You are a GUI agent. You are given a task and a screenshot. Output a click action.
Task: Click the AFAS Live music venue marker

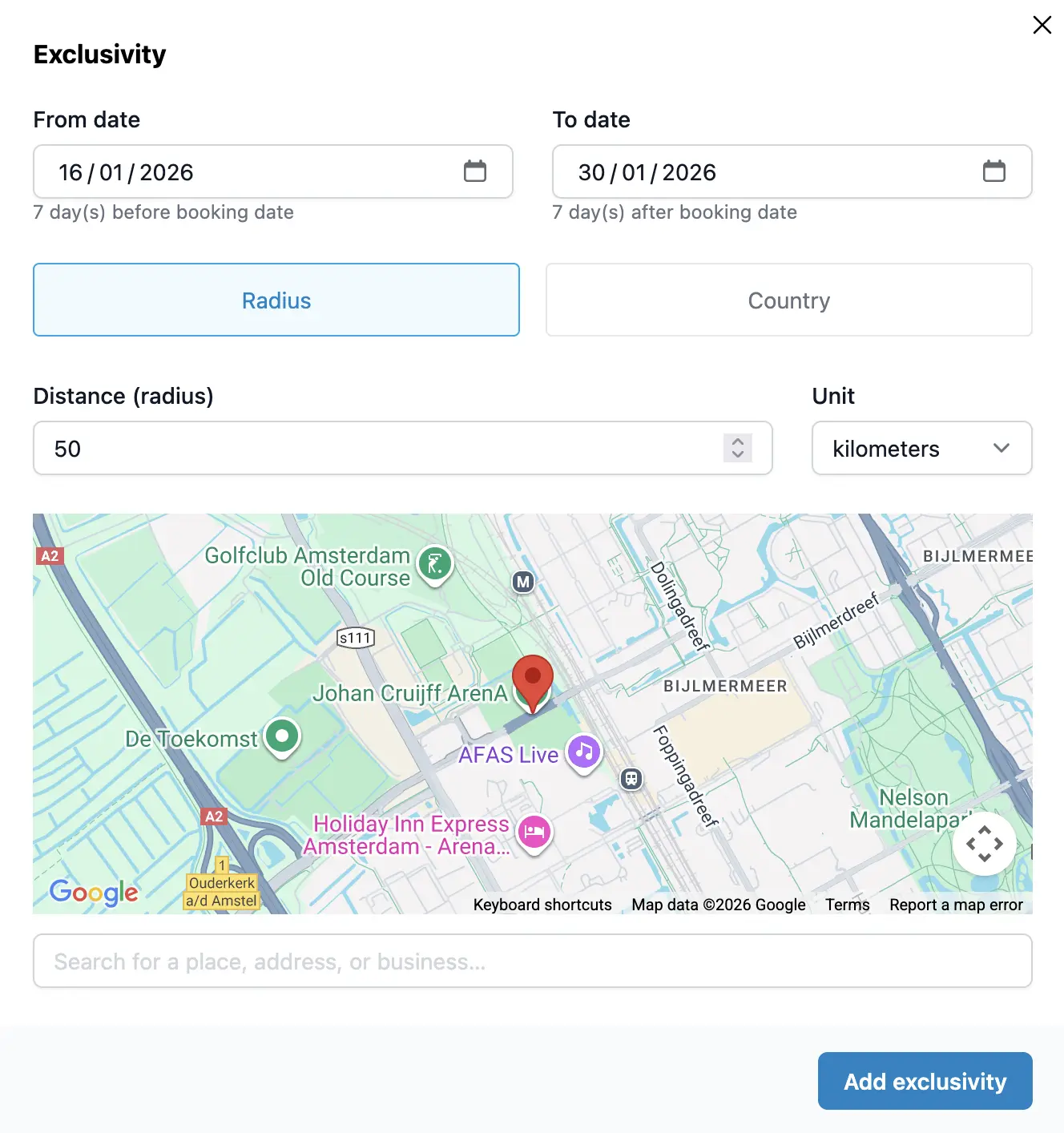pyautogui.click(x=584, y=752)
